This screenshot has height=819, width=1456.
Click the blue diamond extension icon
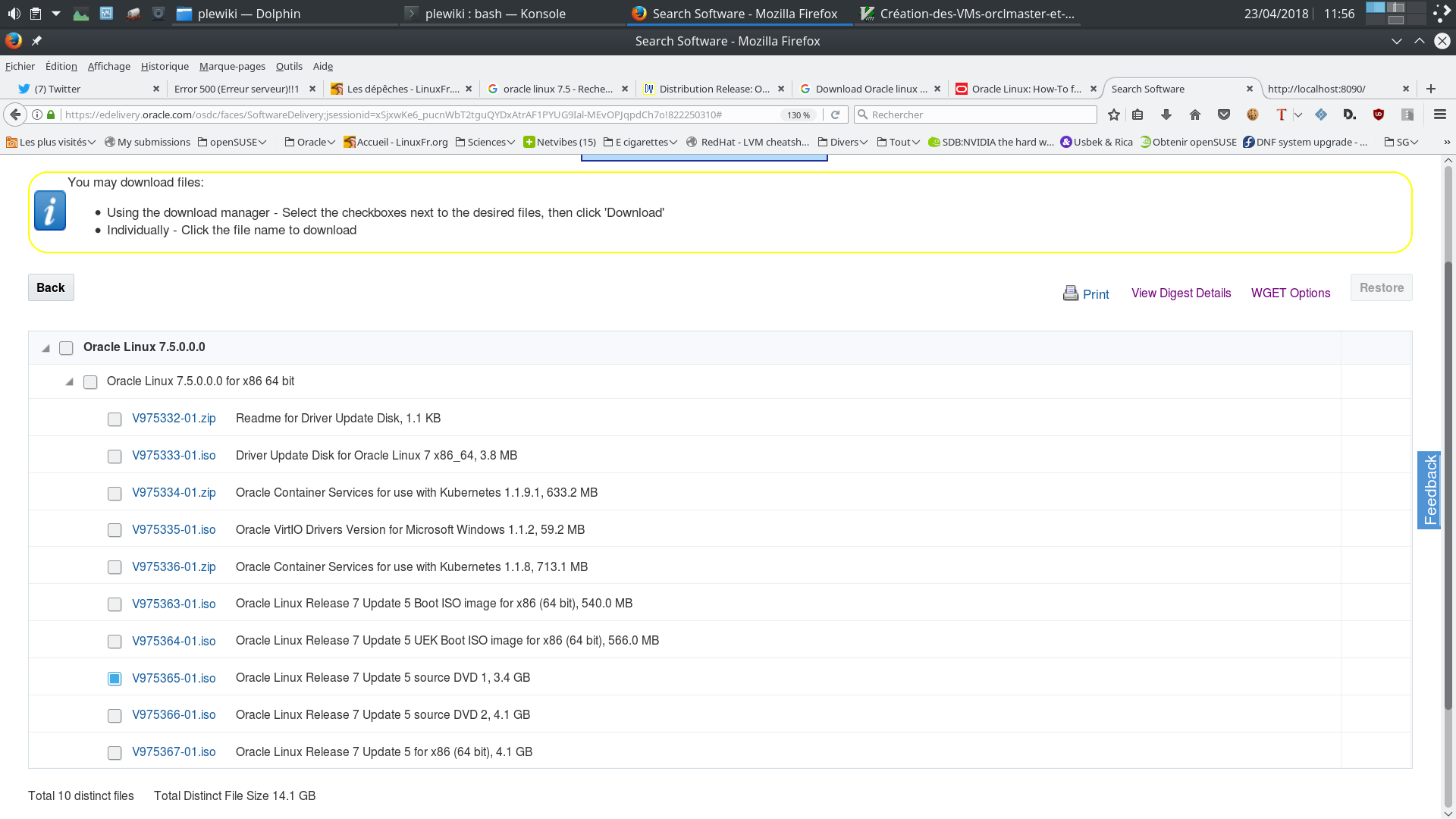1321,115
